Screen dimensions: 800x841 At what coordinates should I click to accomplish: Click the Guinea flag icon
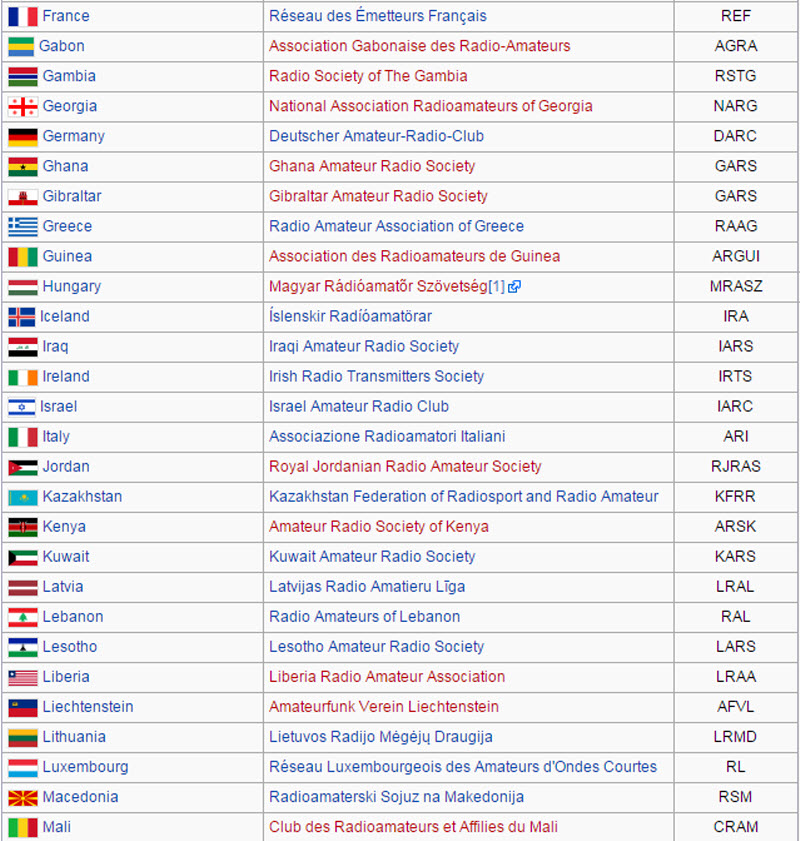[23, 257]
